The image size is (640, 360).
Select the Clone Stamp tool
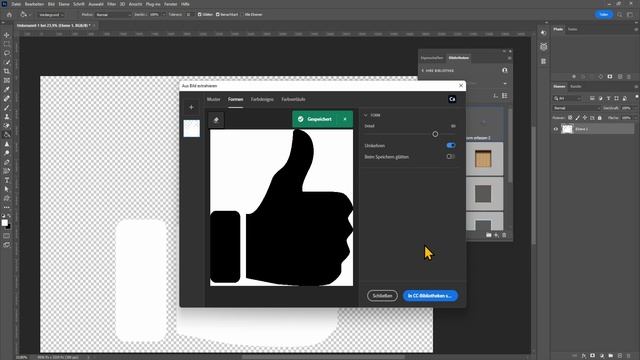tap(7, 117)
